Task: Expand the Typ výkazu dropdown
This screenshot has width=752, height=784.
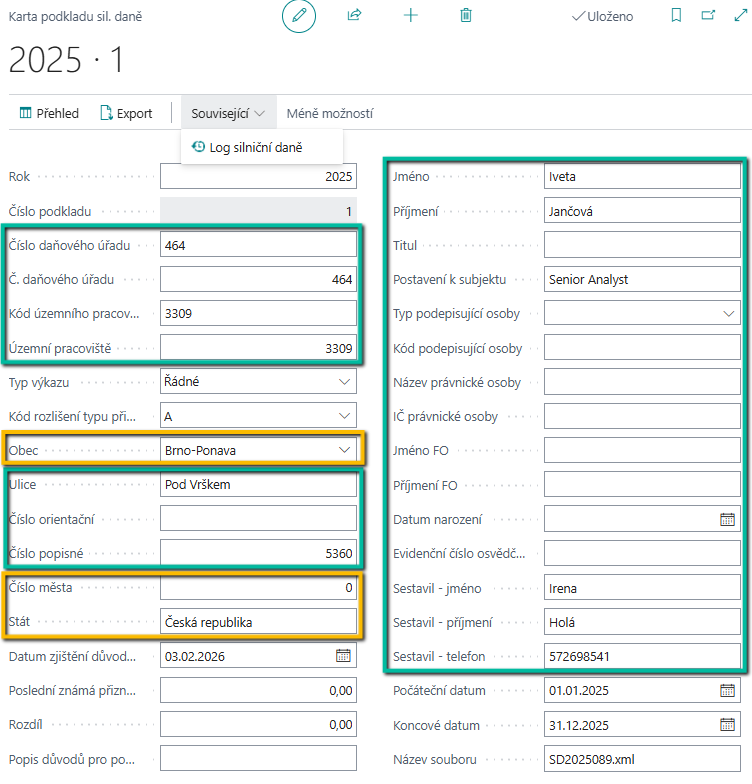Action: pyautogui.click(x=345, y=382)
